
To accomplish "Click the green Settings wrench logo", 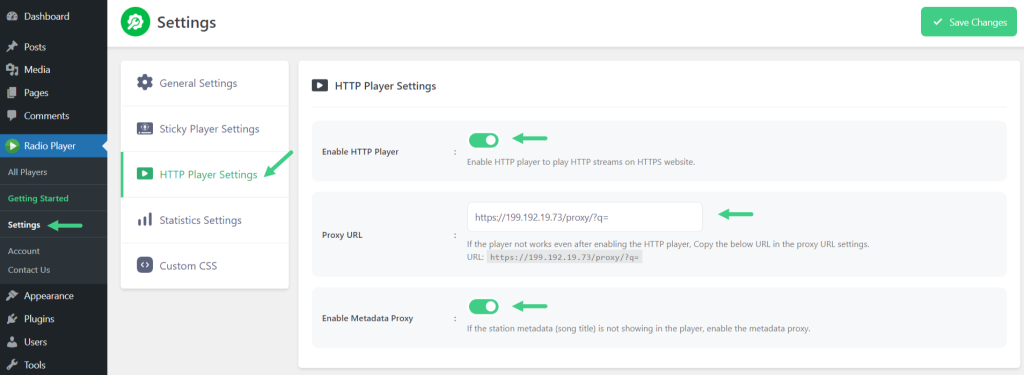I will pyautogui.click(x=135, y=22).
